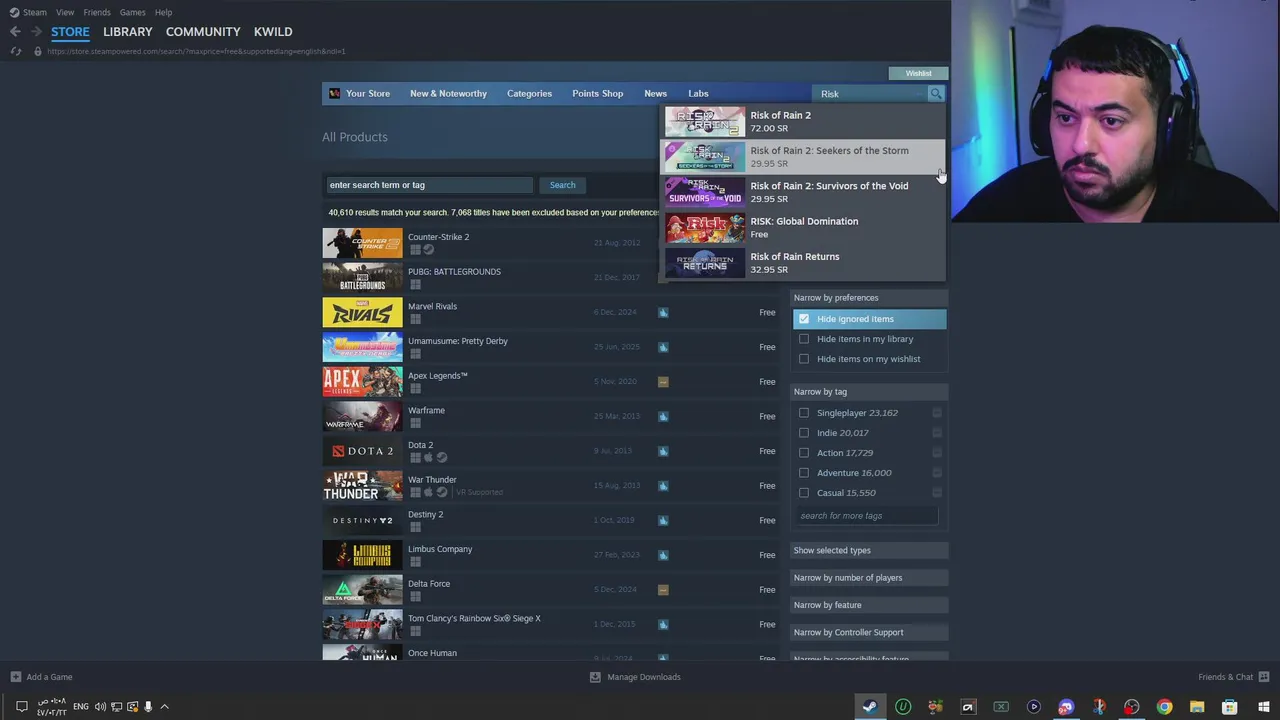Click the Steam Deck verified icon for Dota 2
1280x720 pixels.
coord(663,451)
